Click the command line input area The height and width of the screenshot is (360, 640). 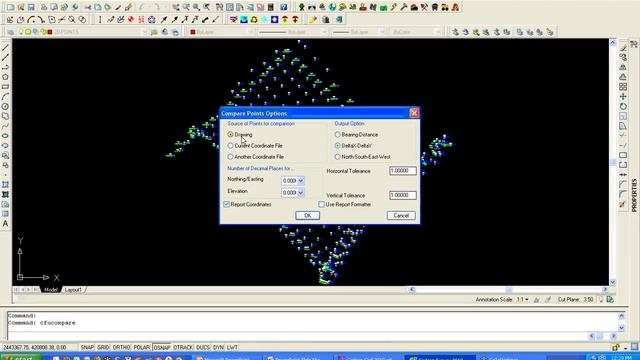pyautogui.click(x=298, y=336)
